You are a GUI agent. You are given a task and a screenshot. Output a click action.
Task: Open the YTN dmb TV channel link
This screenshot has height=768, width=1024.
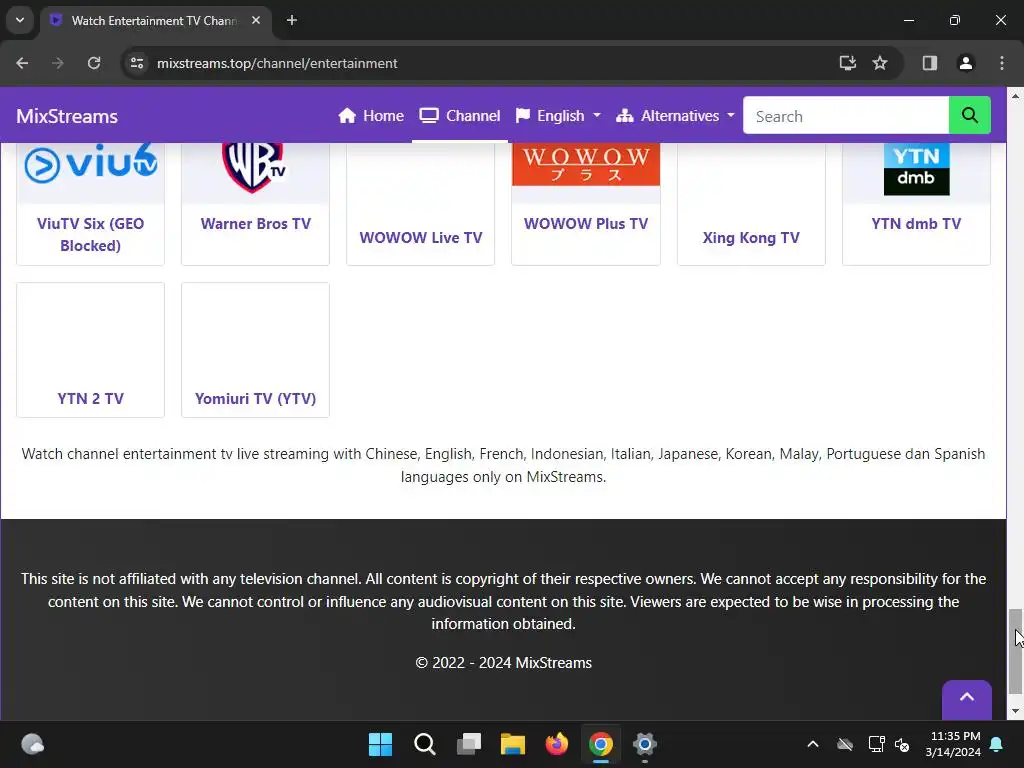pyautogui.click(x=916, y=223)
